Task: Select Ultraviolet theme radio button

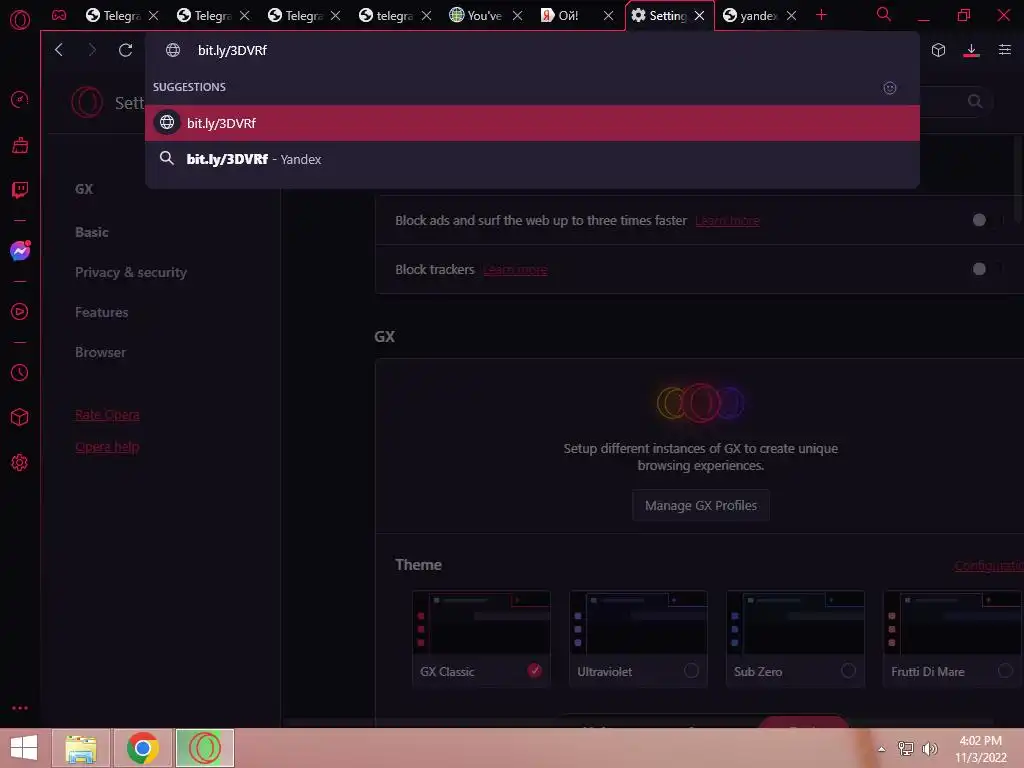Action: click(691, 671)
